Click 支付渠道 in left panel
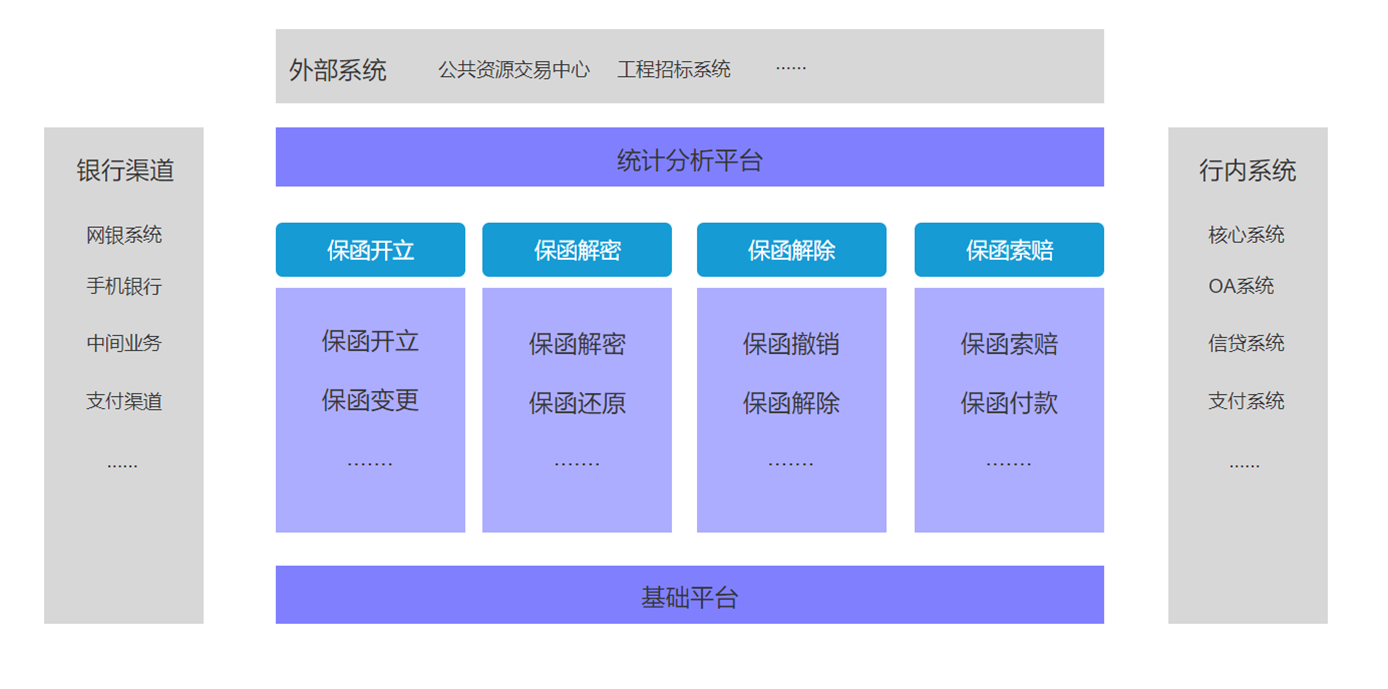The width and height of the screenshot is (1388, 689). point(124,402)
